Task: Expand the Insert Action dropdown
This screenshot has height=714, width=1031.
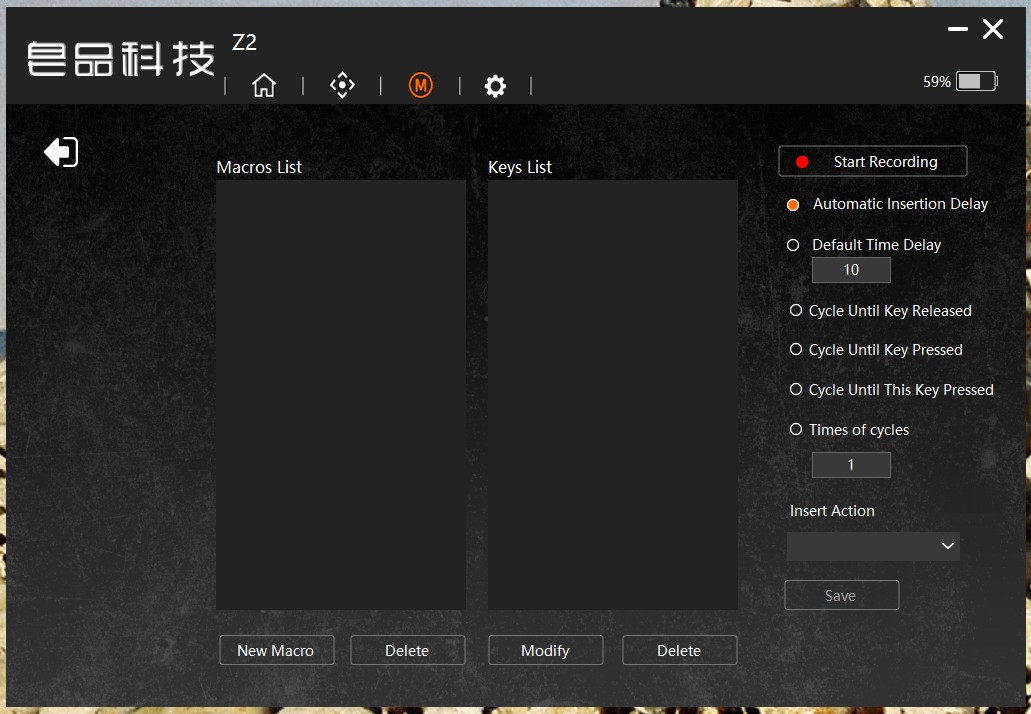Action: pyautogui.click(x=873, y=546)
